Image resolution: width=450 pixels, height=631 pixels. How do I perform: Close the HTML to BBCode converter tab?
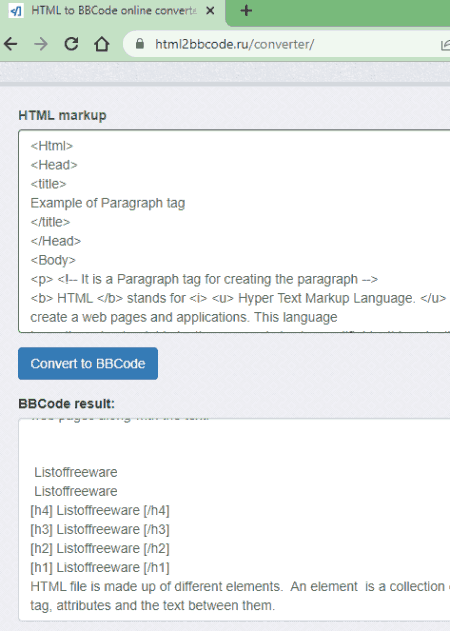point(210,11)
